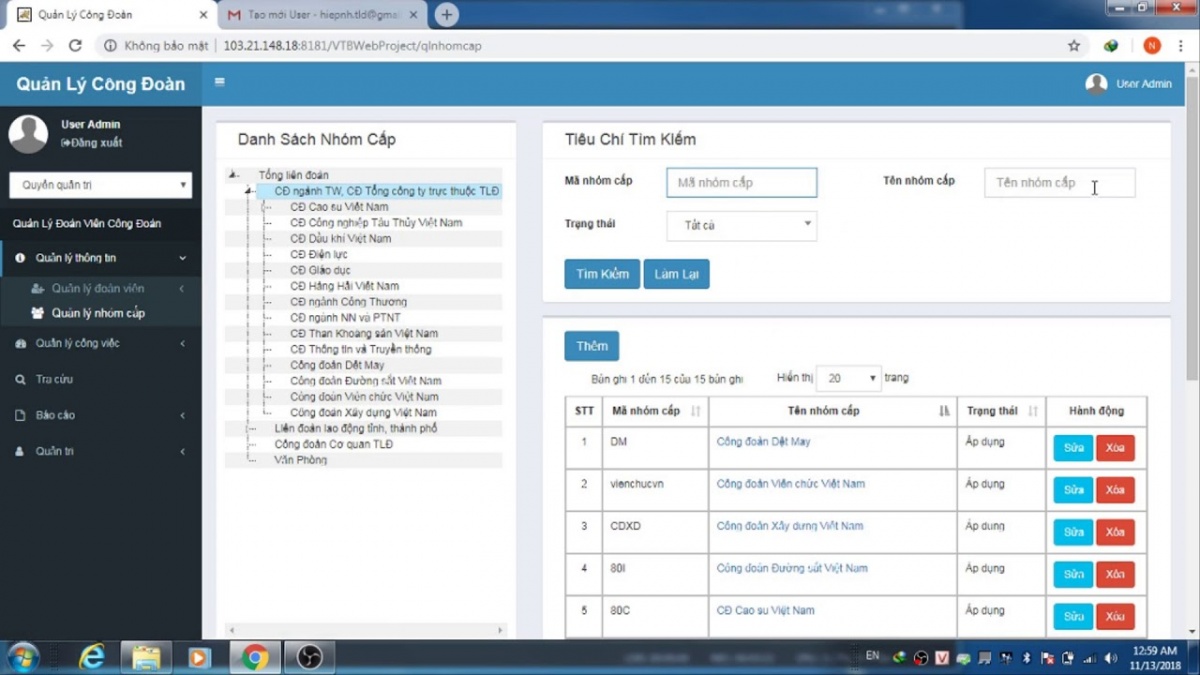Screen dimensions: 1200x675
Task: Expand the Quản lý công việc menu
Action: coord(100,343)
